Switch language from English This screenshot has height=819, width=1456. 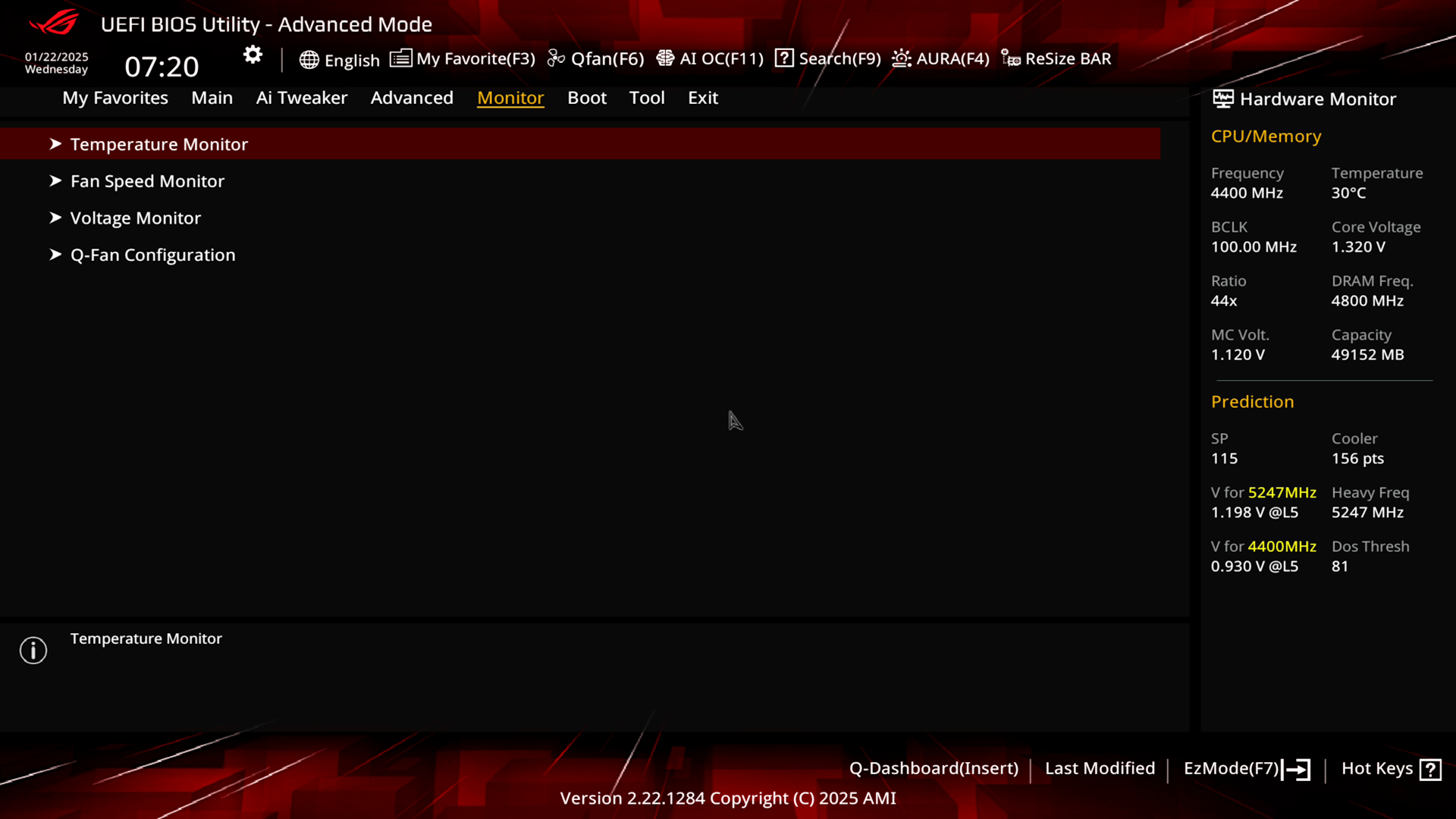pyautogui.click(x=339, y=58)
